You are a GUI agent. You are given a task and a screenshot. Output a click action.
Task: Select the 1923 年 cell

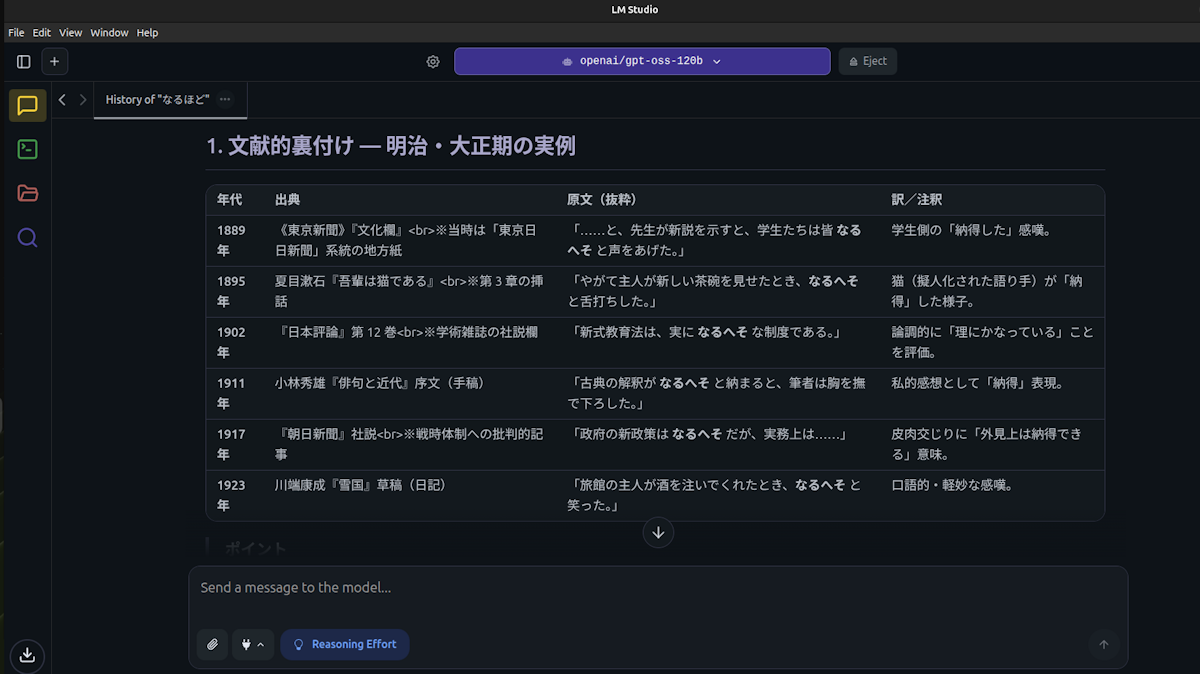click(235, 496)
